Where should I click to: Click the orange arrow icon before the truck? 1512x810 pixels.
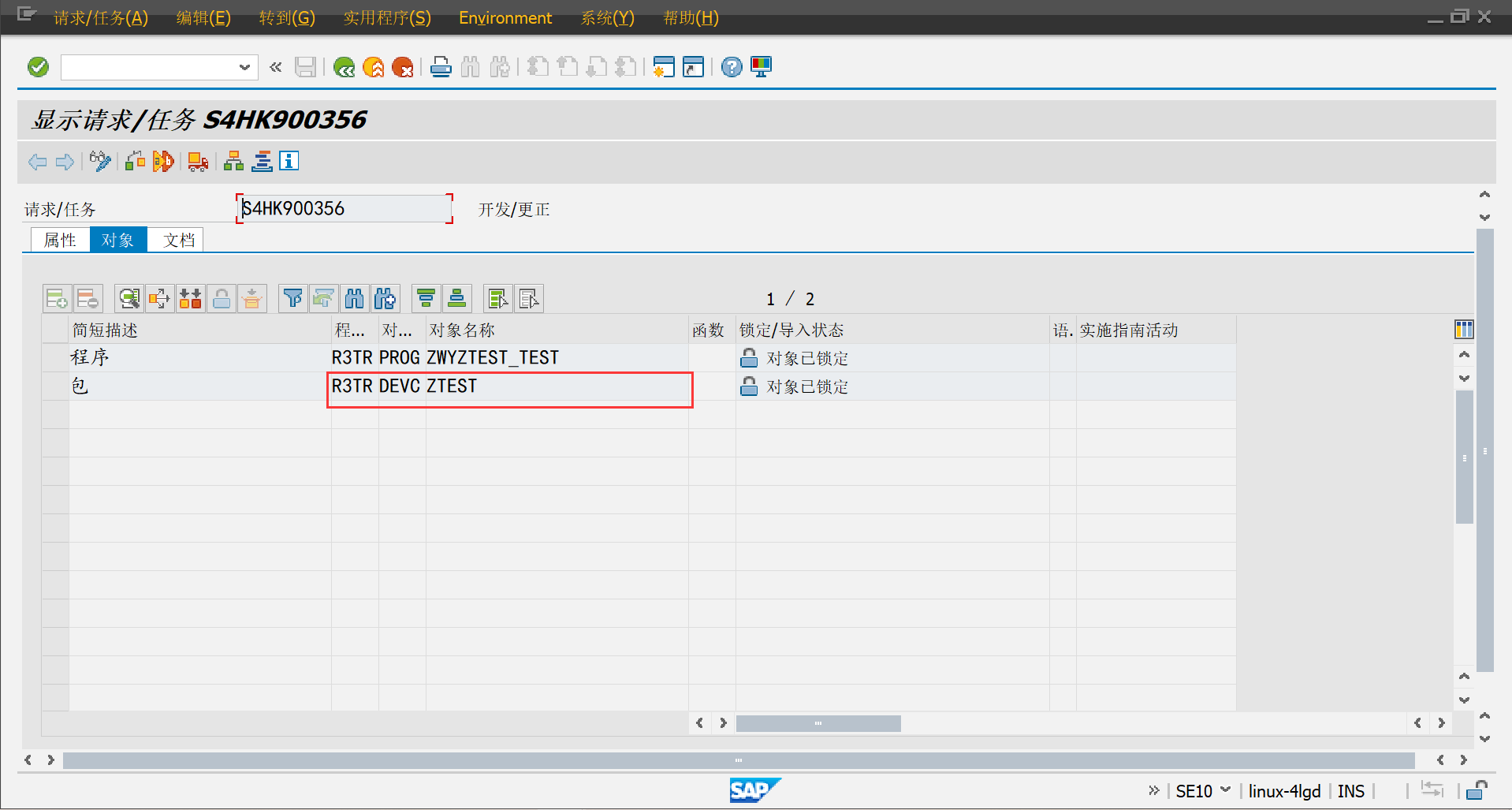[163, 162]
